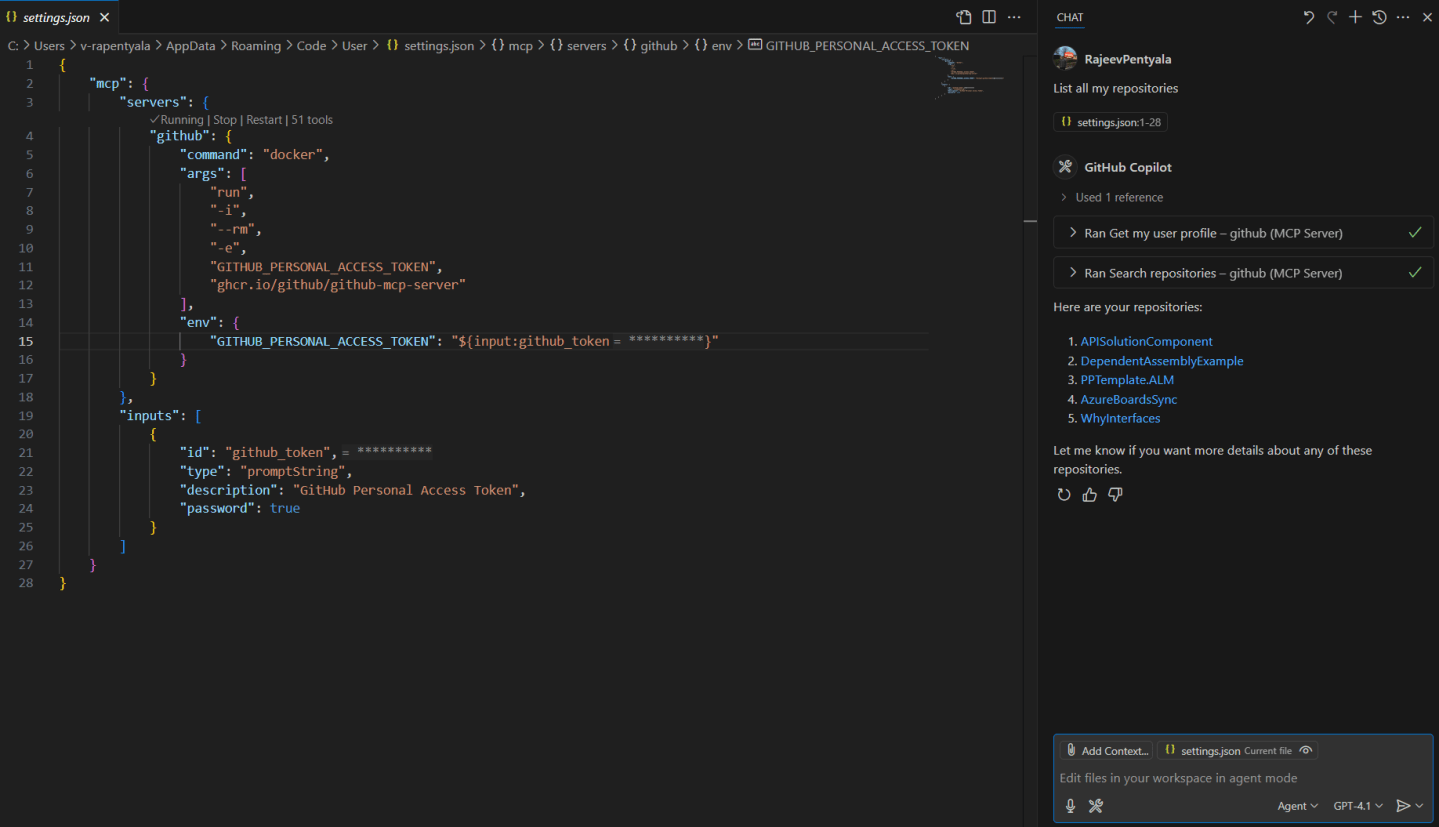Split the editor using the split icon

988,17
